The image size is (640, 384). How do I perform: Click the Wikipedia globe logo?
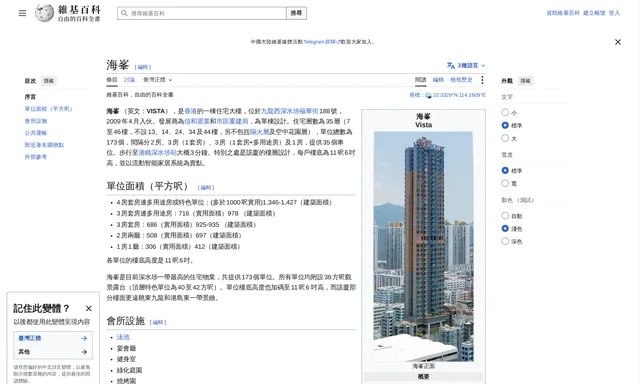(44, 13)
